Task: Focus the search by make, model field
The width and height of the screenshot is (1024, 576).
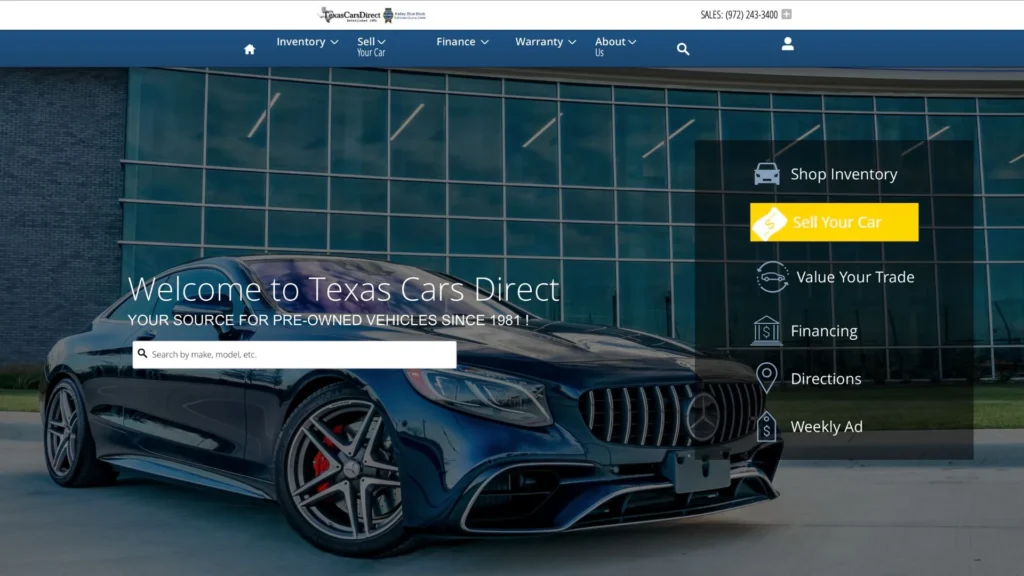Action: [295, 354]
